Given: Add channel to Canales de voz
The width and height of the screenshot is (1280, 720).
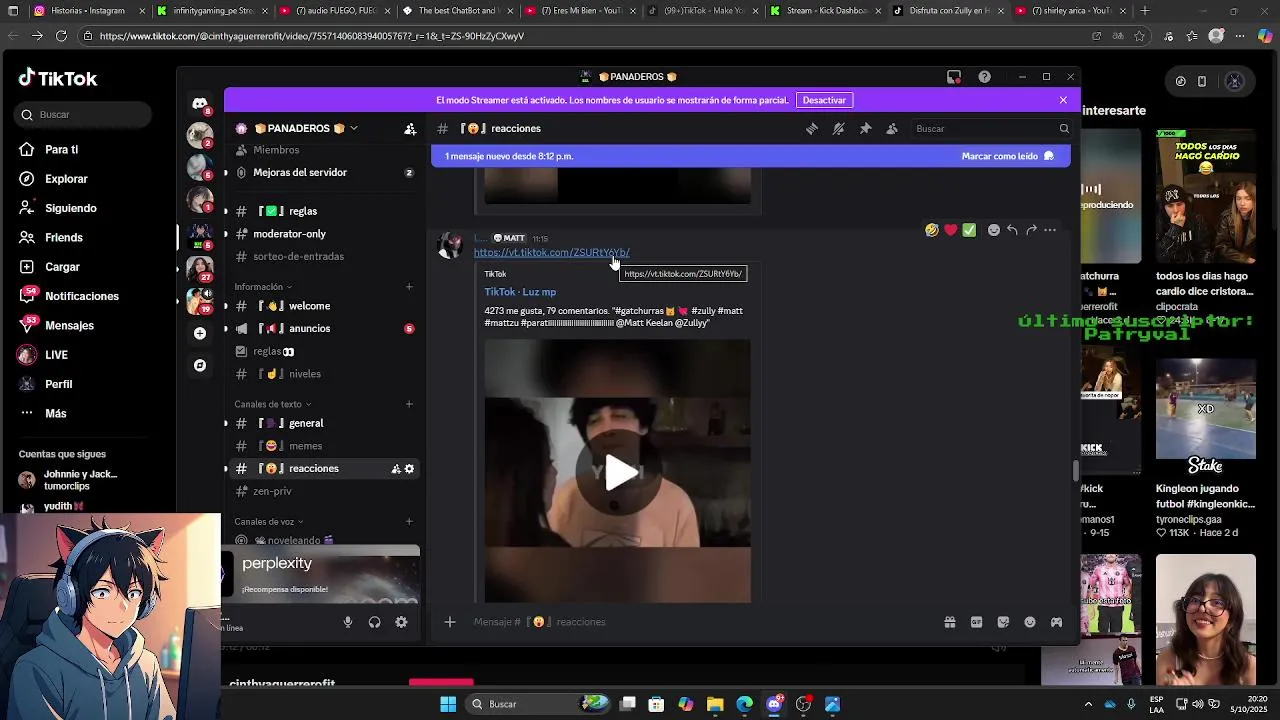Looking at the screenshot, I should coord(409,521).
